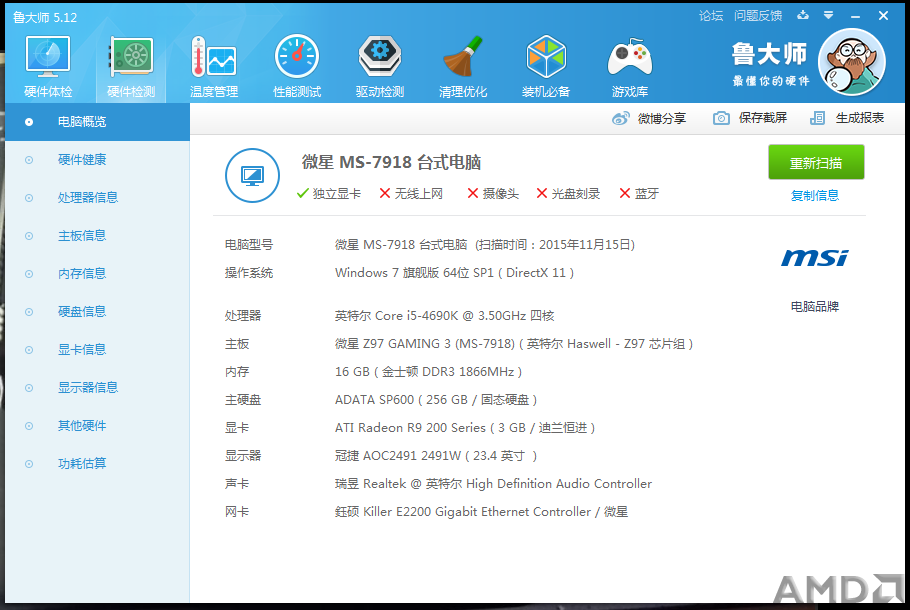Click the AOC2491 monitor value
This screenshot has height=610, width=910.
[436, 456]
